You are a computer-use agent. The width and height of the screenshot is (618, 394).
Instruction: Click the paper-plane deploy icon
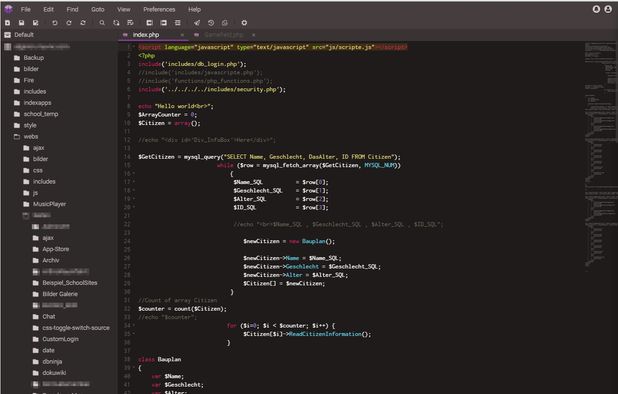click(197, 23)
